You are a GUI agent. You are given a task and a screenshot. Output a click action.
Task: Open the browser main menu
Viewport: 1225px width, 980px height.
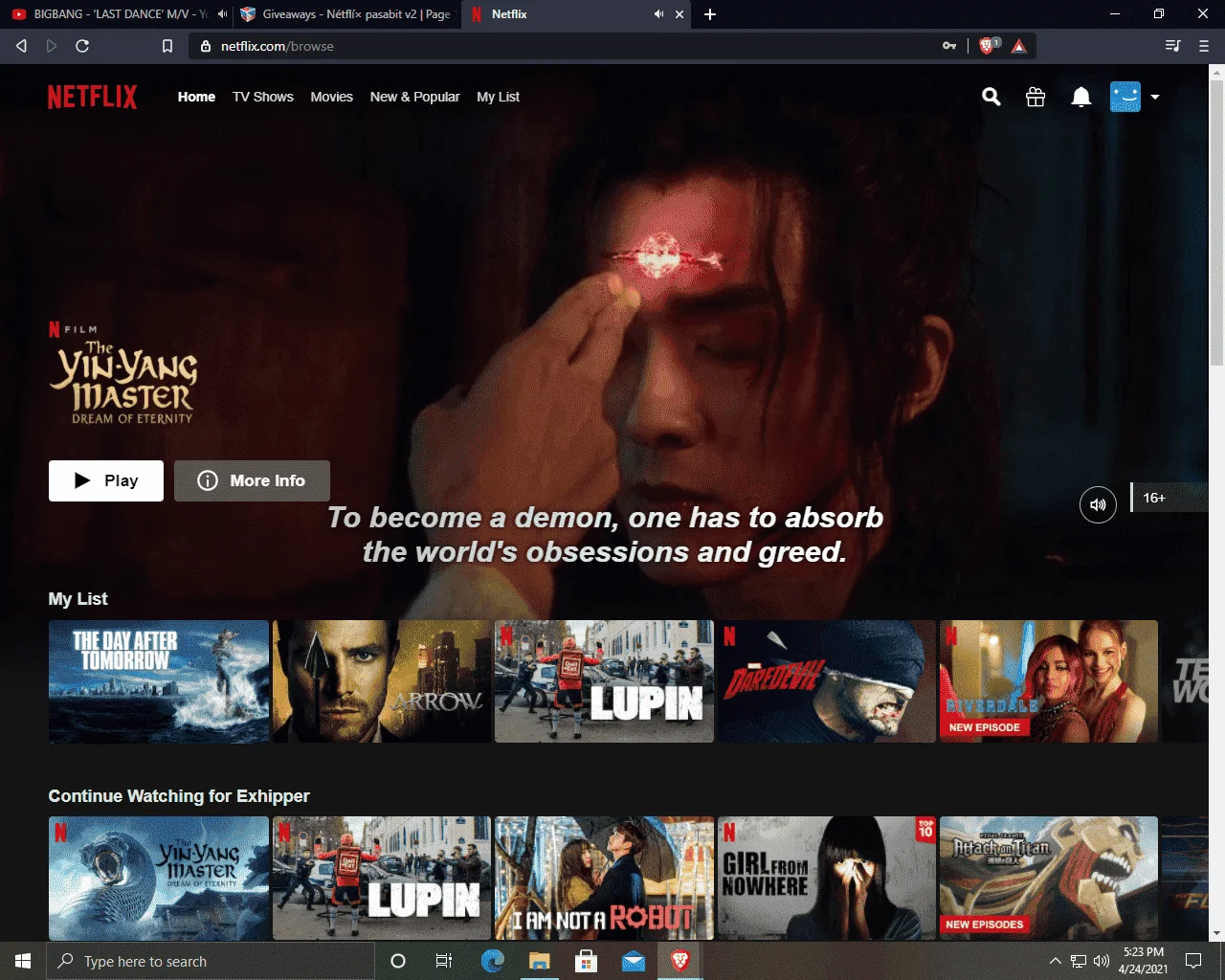pyautogui.click(x=1204, y=46)
